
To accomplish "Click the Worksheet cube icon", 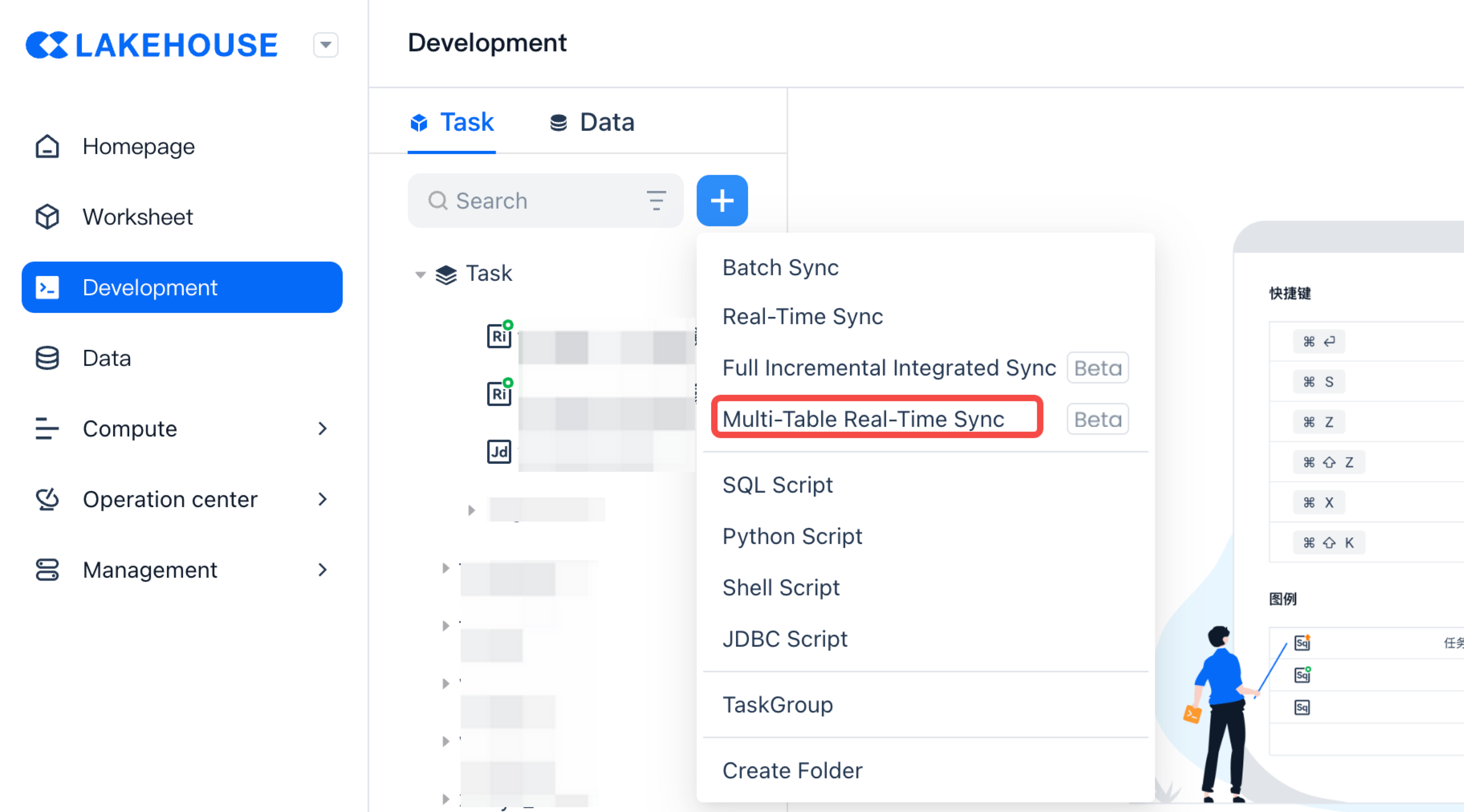I will point(47,217).
